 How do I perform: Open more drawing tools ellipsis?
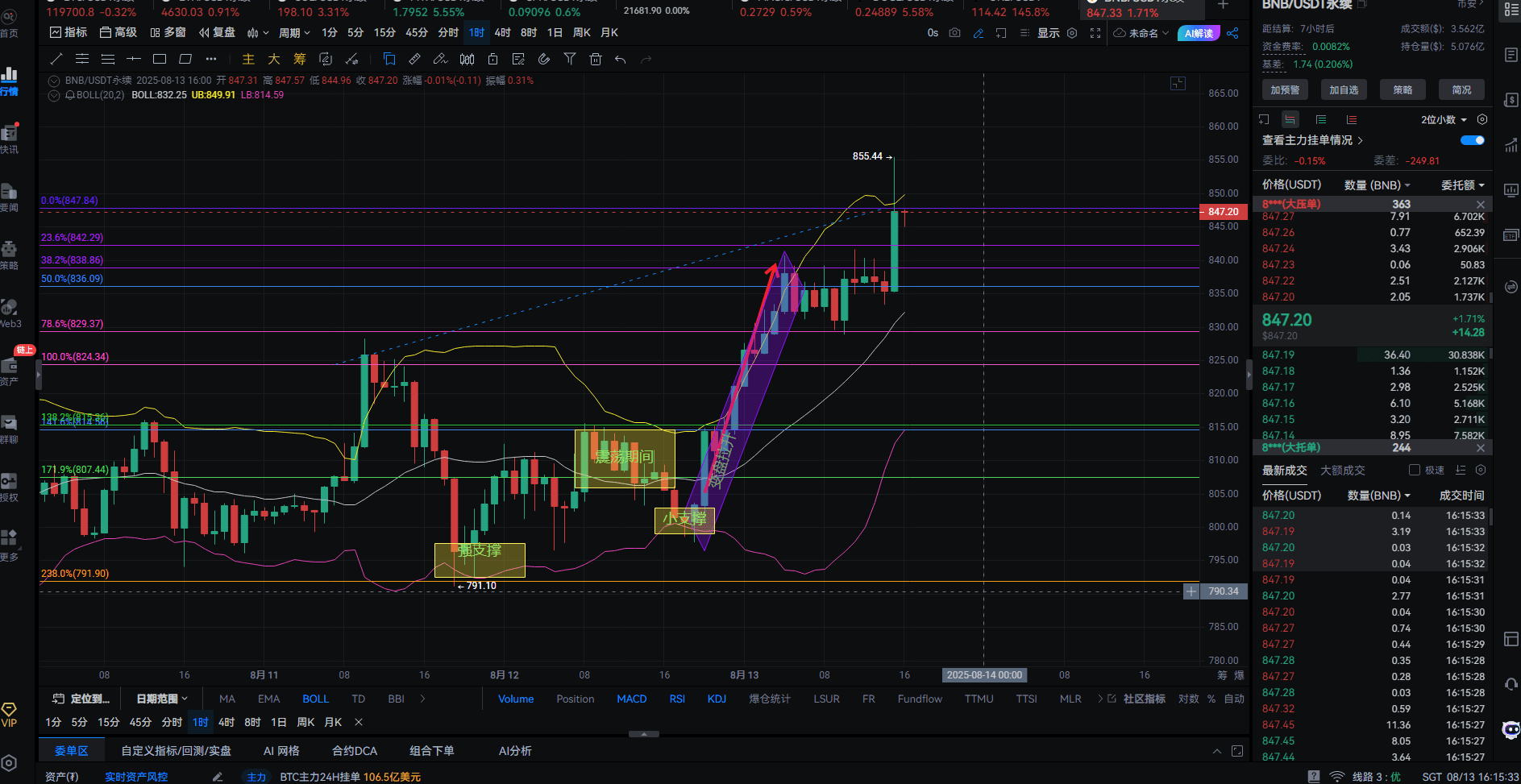click(x=211, y=59)
